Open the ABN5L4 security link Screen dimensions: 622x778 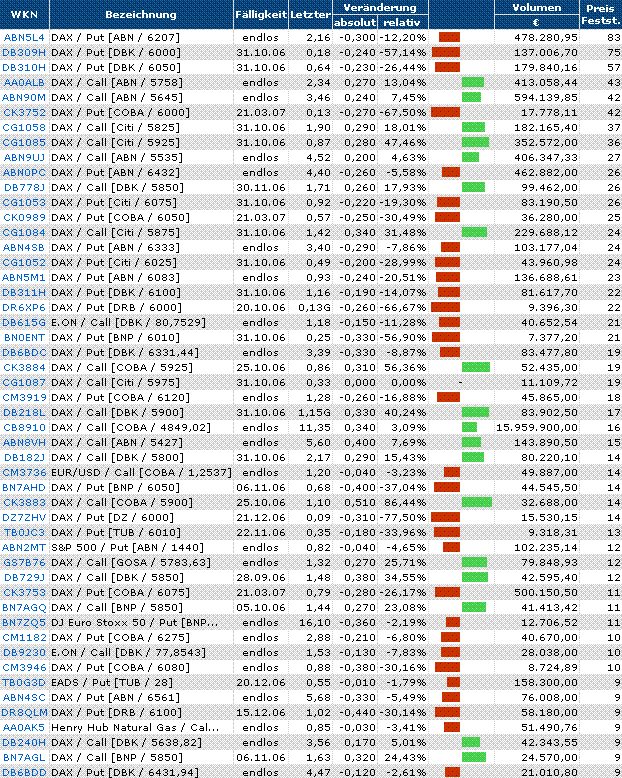[x=24, y=38]
